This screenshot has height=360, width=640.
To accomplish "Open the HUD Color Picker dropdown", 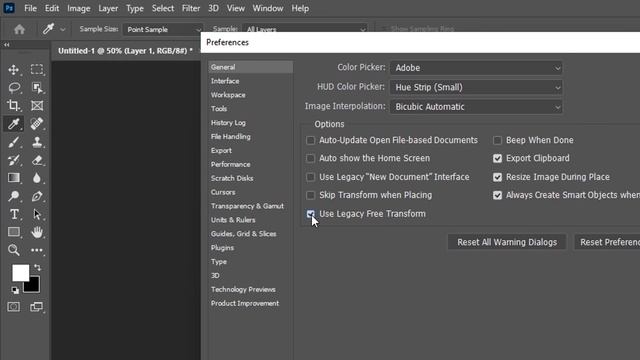I will pyautogui.click(x=476, y=87).
